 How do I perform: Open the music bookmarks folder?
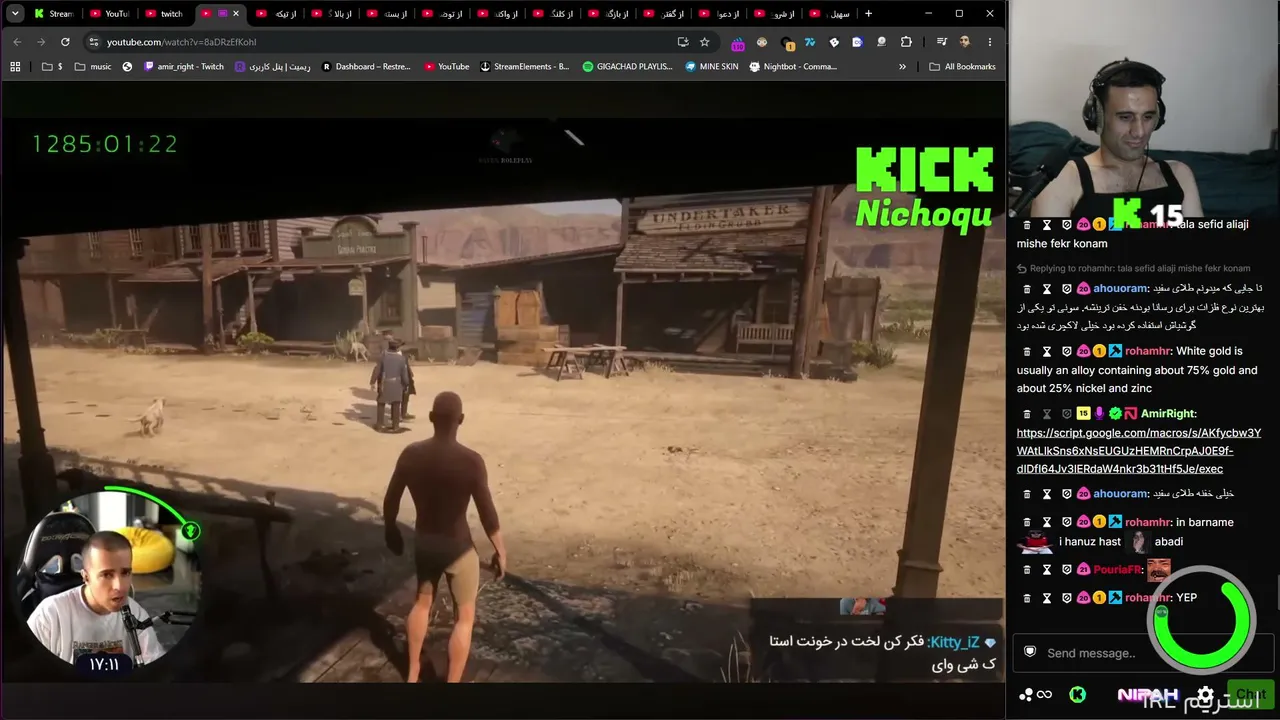click(93, 67)
